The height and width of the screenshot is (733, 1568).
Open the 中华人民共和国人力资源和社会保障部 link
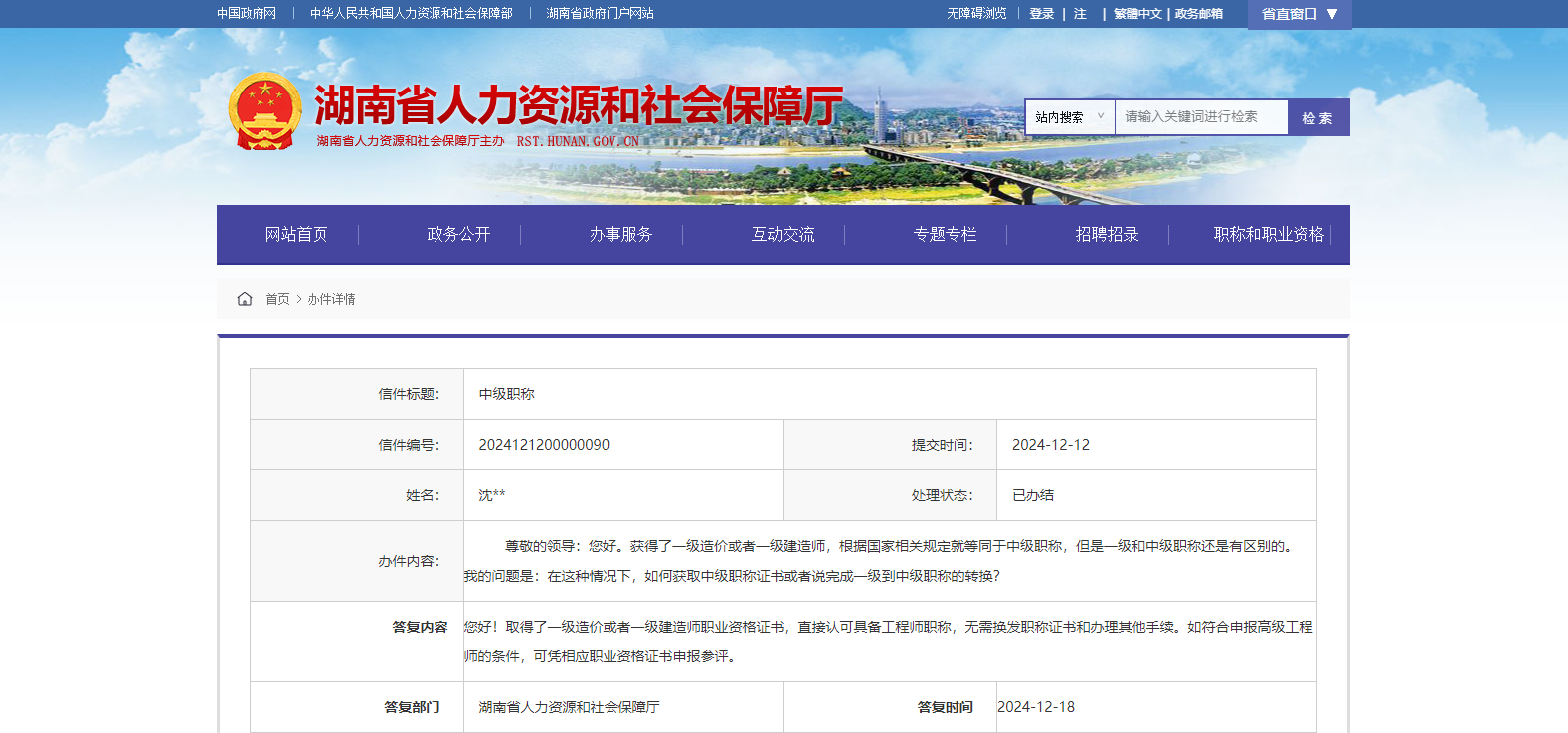[x=411, y=13]
